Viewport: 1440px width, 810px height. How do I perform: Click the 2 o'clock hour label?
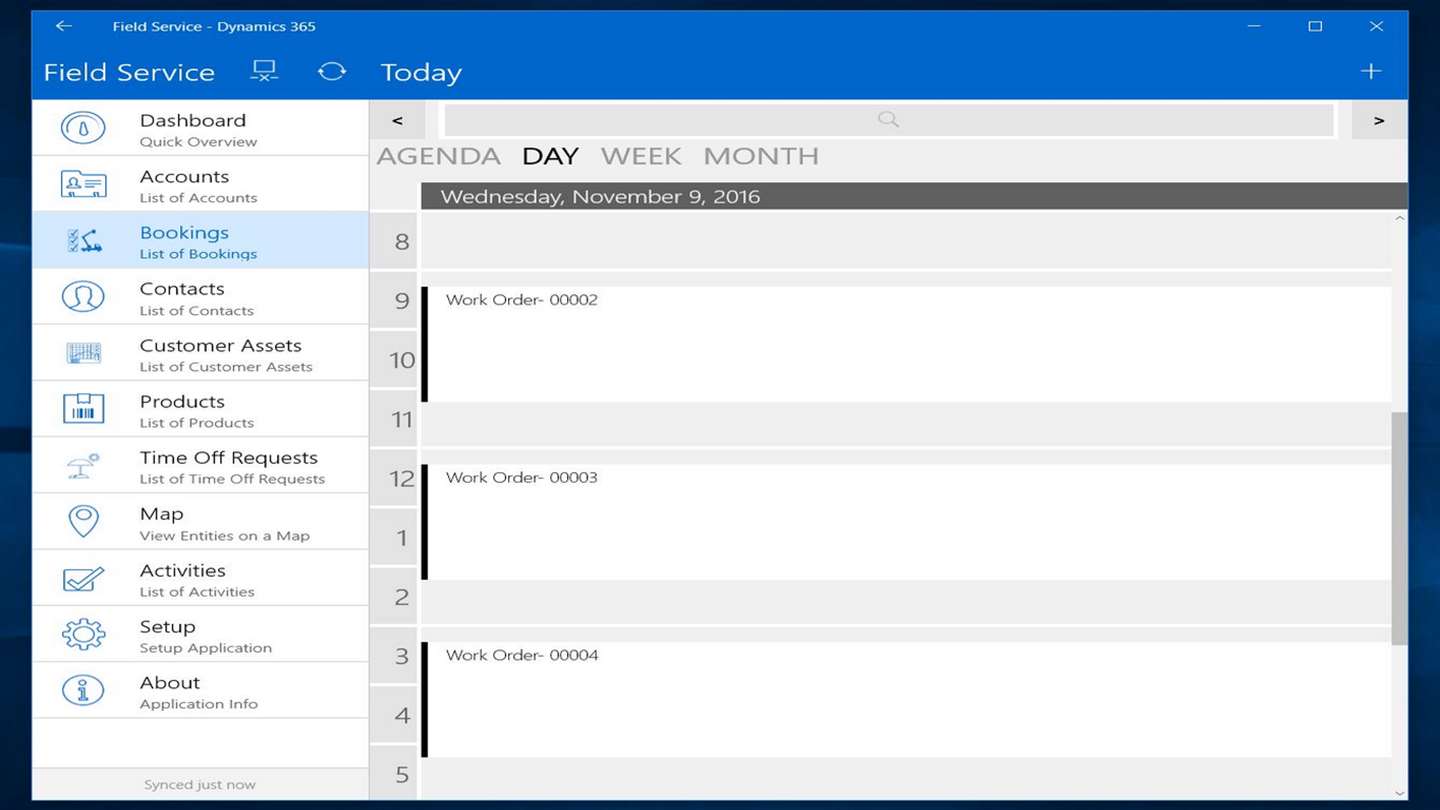click(x=402, y=597)
